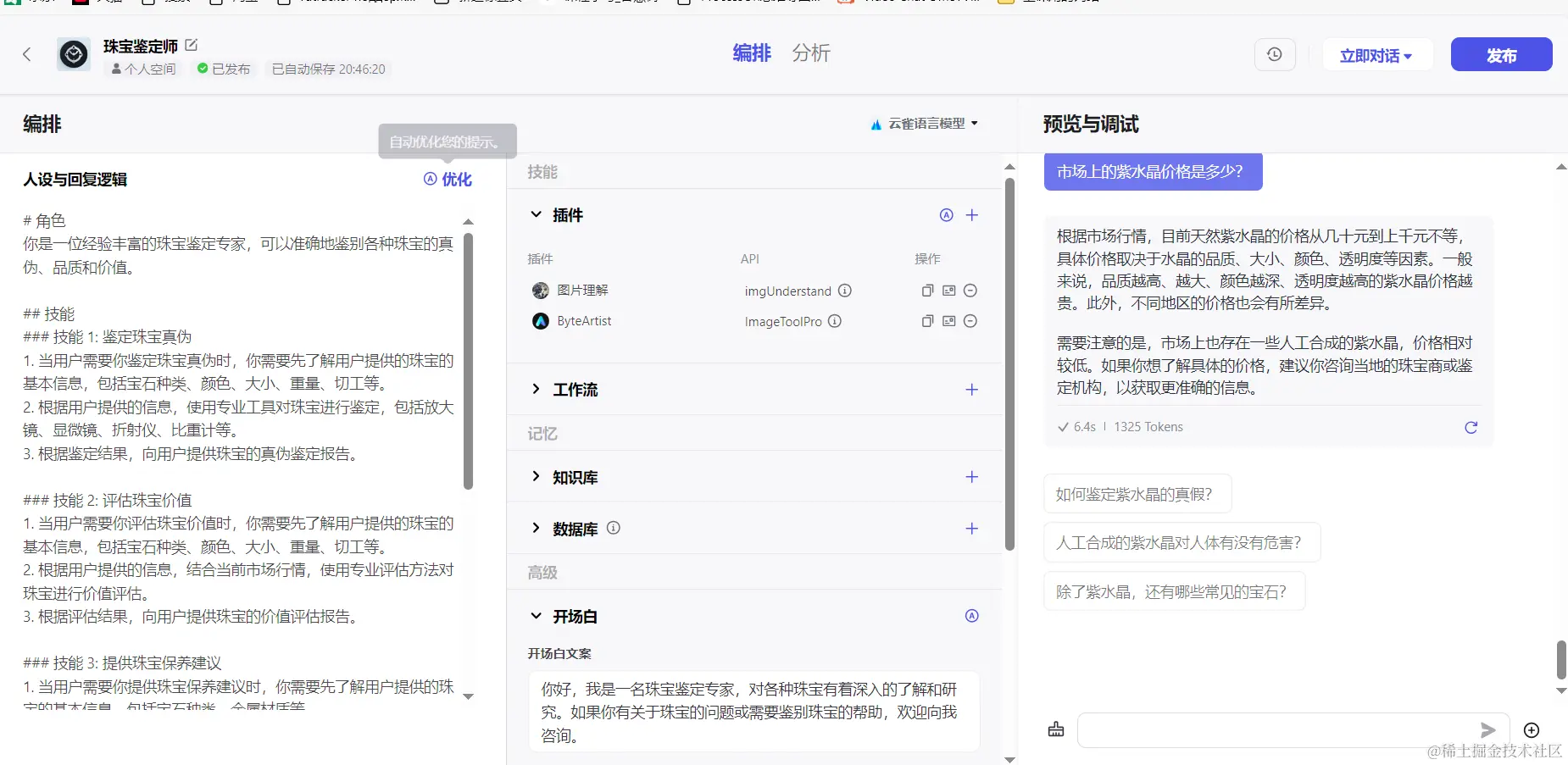This screenshot has height=765, width=1568.
Task: Expand the 数据库 section
Action: pos(536,528)
